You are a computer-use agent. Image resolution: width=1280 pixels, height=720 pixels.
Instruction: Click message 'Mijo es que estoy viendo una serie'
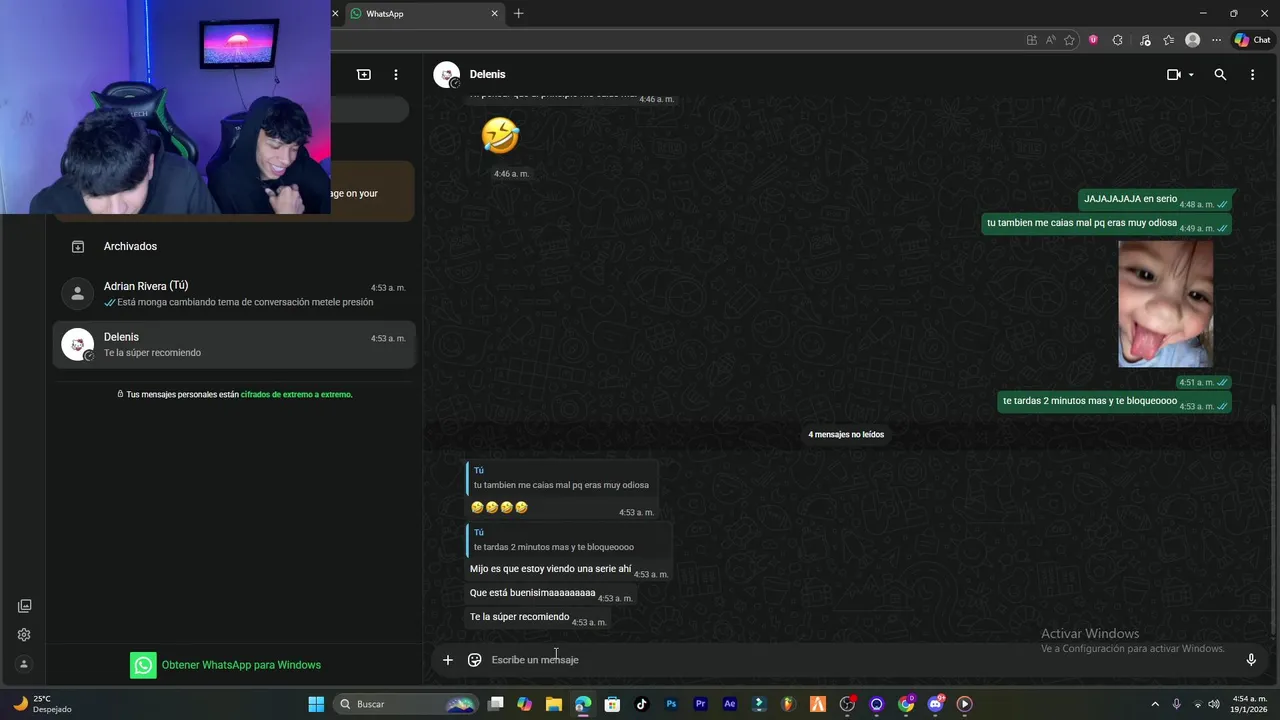(x=550, y=569)
